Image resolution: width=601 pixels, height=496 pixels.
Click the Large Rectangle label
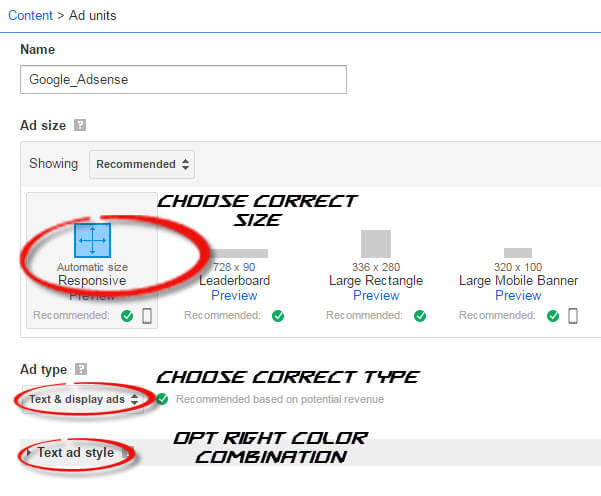(x=376, y=281)
